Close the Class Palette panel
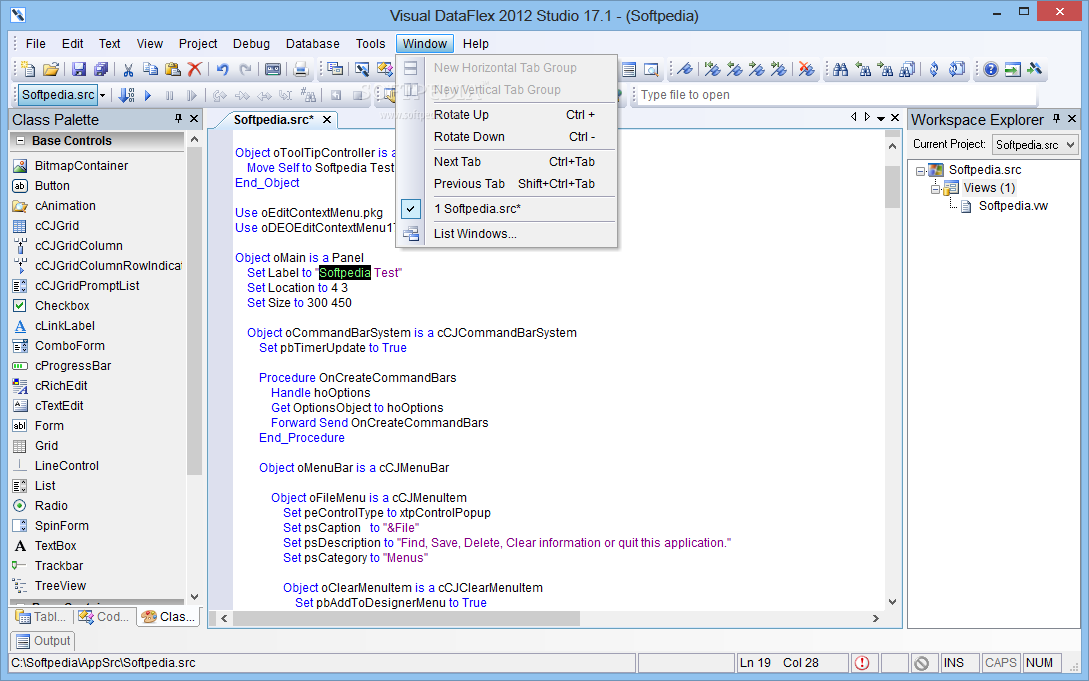1089x681 pixels. pyautogui.click(x=194, y=119)
